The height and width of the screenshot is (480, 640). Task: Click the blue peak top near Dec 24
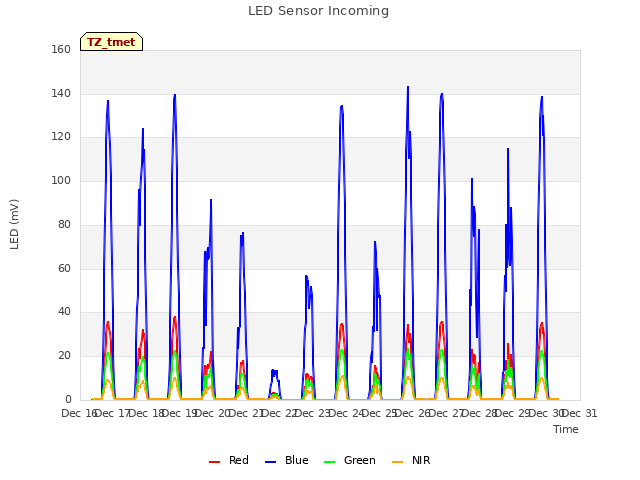[342, 106]
